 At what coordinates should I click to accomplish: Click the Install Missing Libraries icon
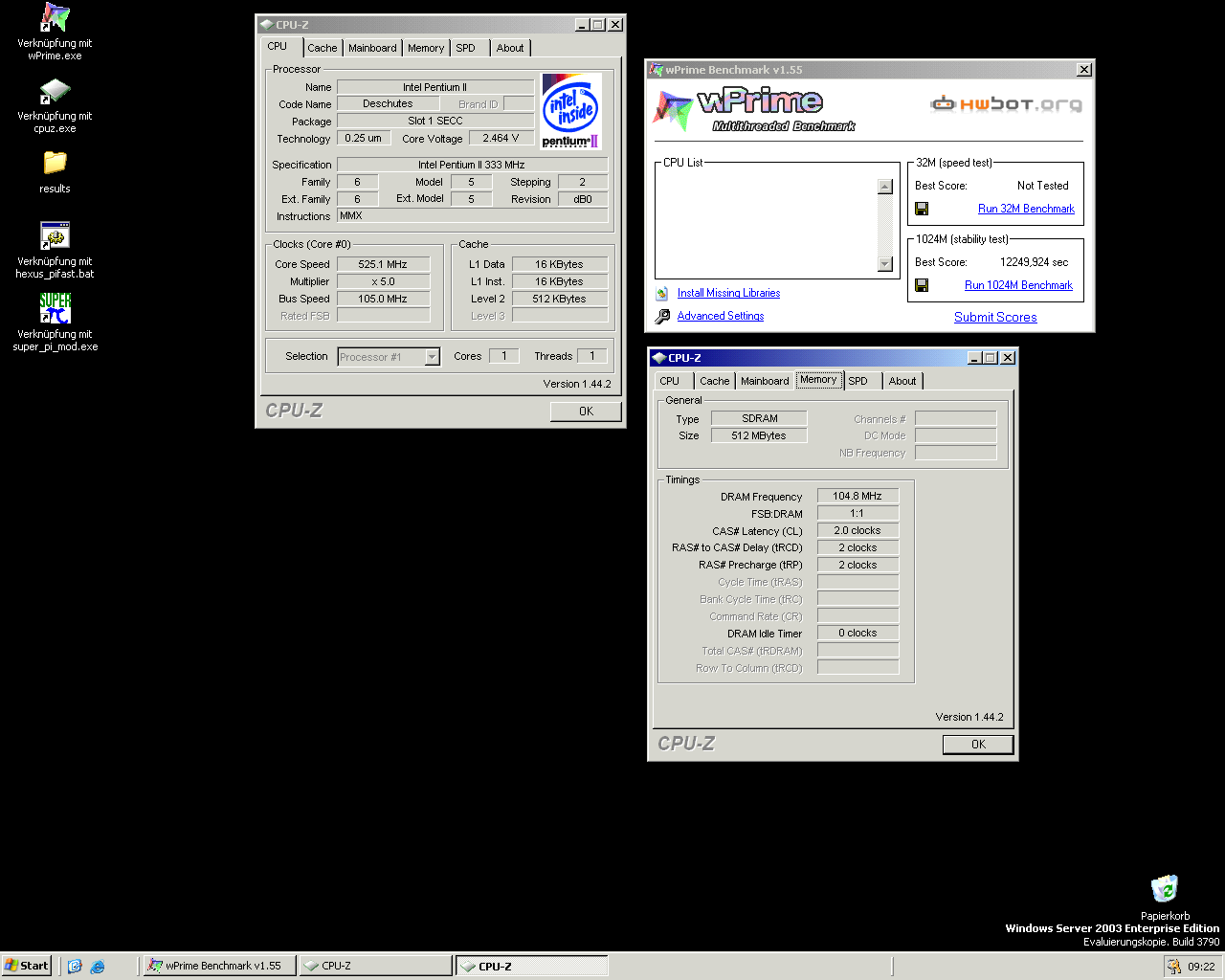point(662,294)
